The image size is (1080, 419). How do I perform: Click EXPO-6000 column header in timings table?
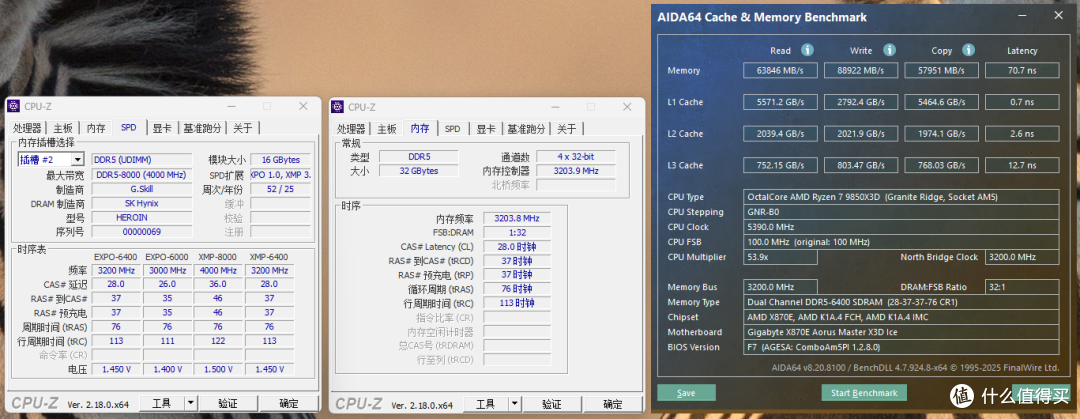(167, 256)
